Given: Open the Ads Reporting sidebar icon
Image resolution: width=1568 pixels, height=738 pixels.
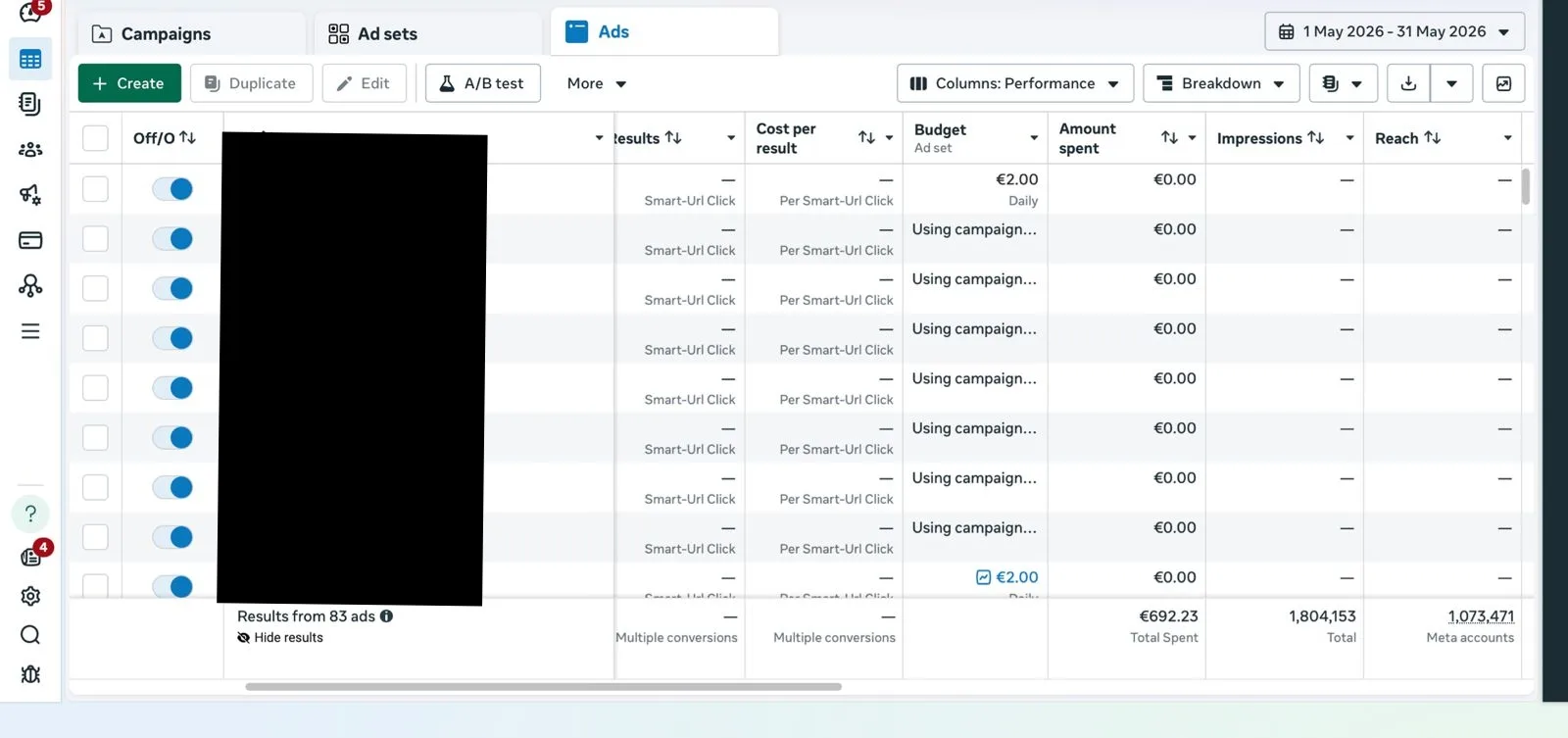Looking at the screenshot, I should pos(30,104).
